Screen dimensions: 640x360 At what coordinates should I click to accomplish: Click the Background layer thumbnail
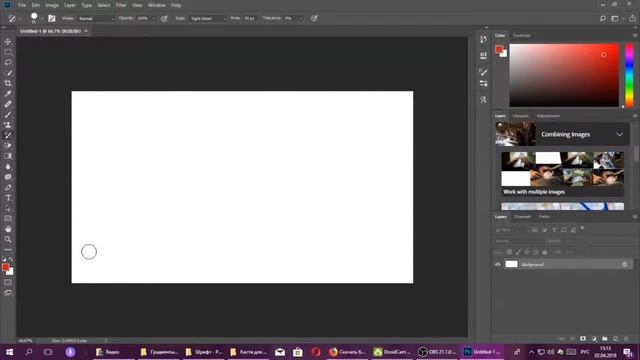511,264
